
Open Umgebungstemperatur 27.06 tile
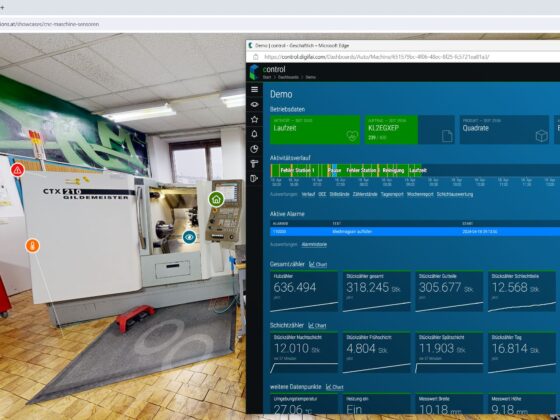coord(304,404)
